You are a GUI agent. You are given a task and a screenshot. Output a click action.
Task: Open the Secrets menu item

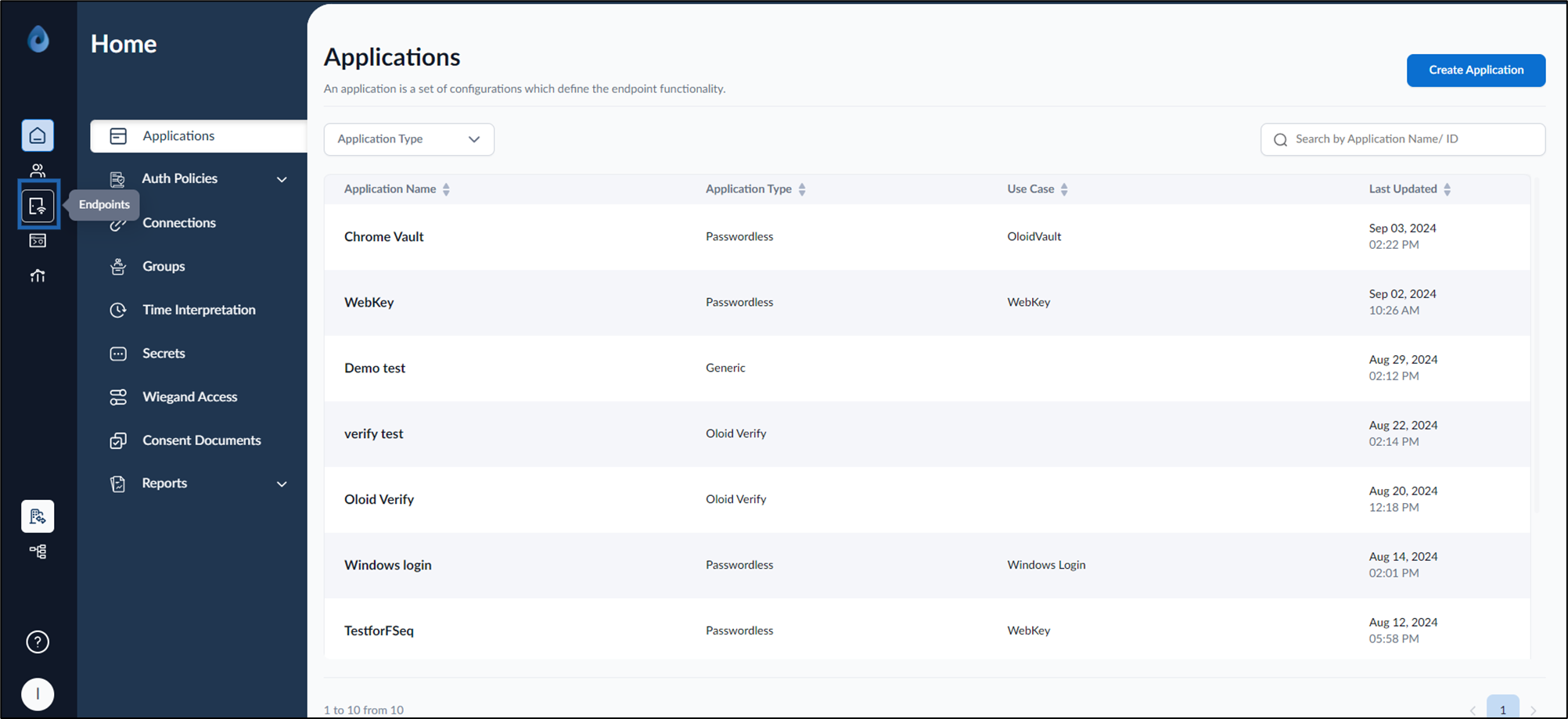(164, 354)
